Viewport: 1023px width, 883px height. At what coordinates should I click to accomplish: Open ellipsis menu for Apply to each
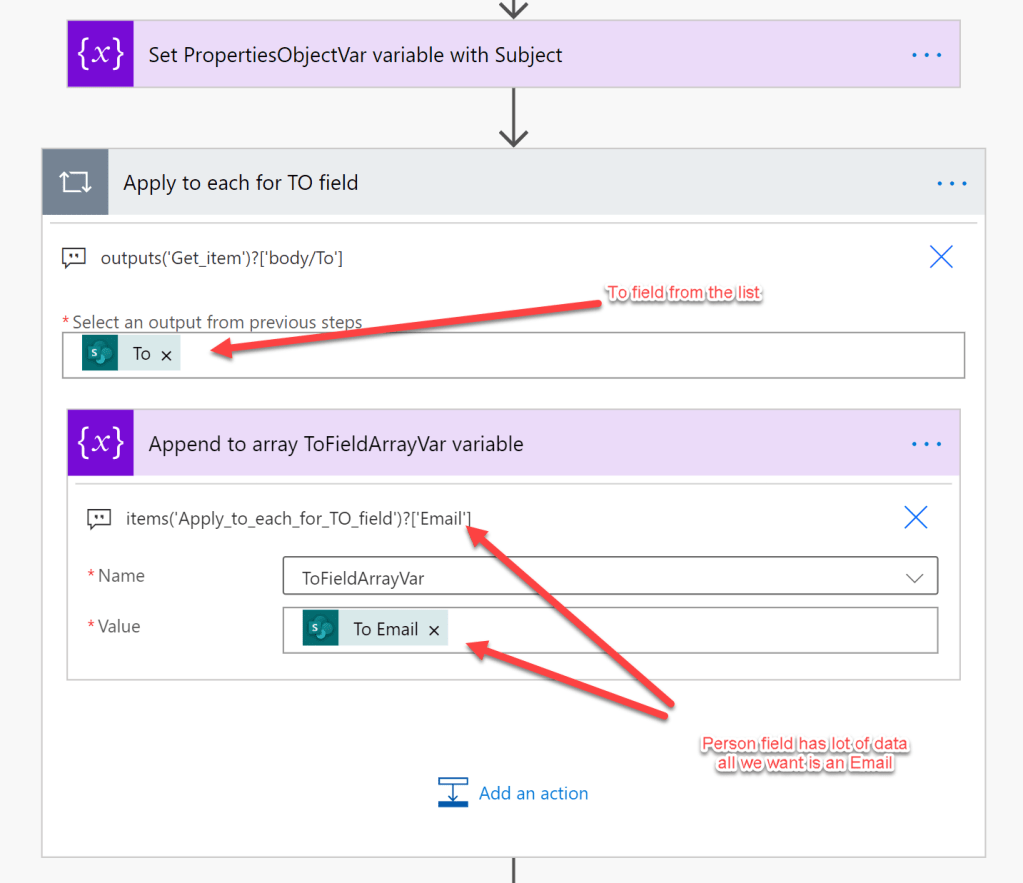point(951,184)
